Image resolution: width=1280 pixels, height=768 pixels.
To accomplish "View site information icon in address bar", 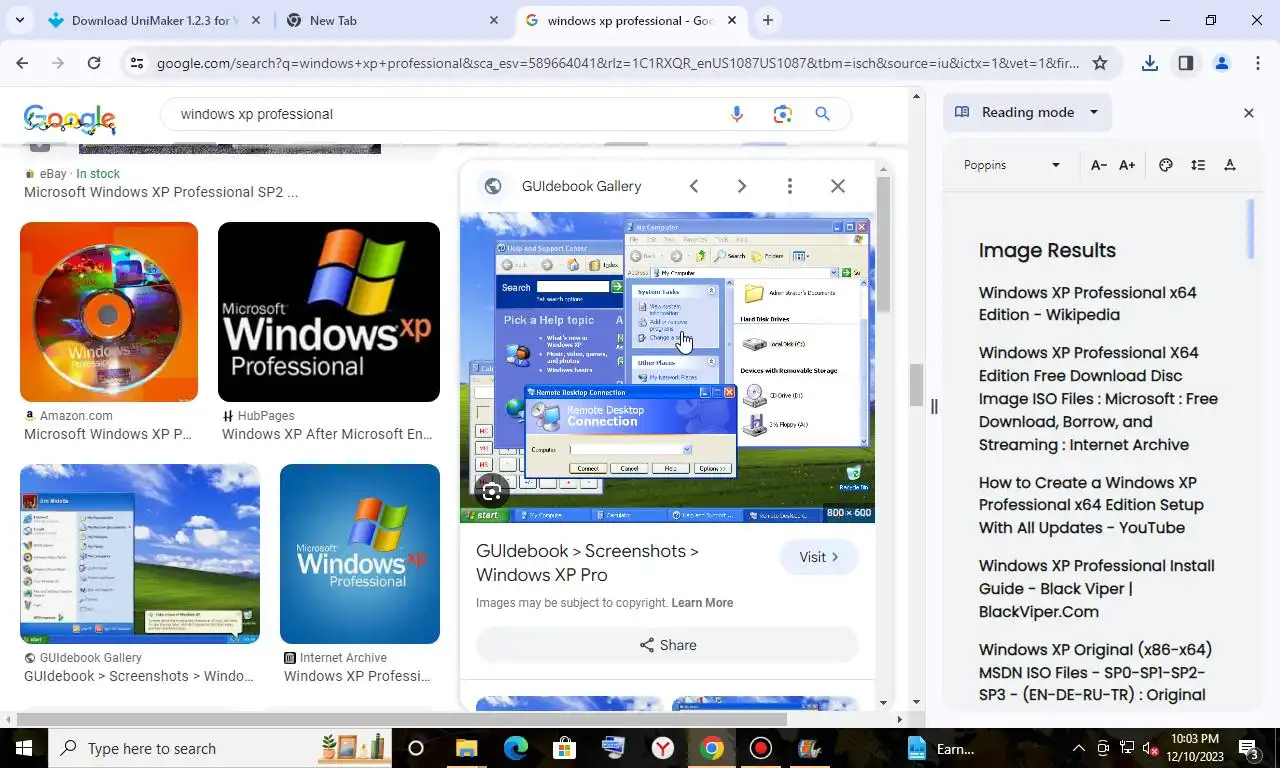I will pyautogui.click(x=137, y=63).
